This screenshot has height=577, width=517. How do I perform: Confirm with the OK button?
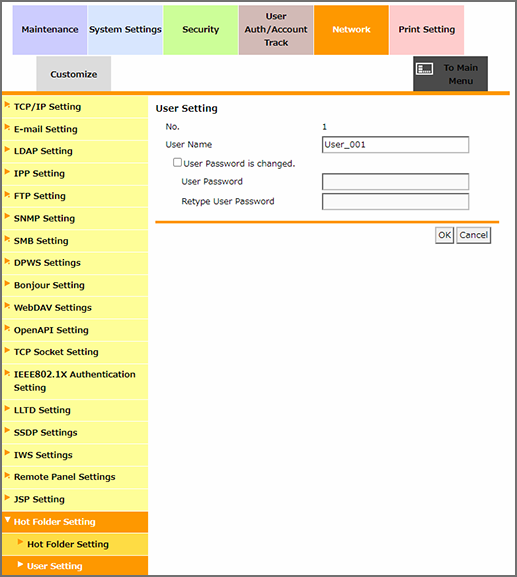point(445,235)
